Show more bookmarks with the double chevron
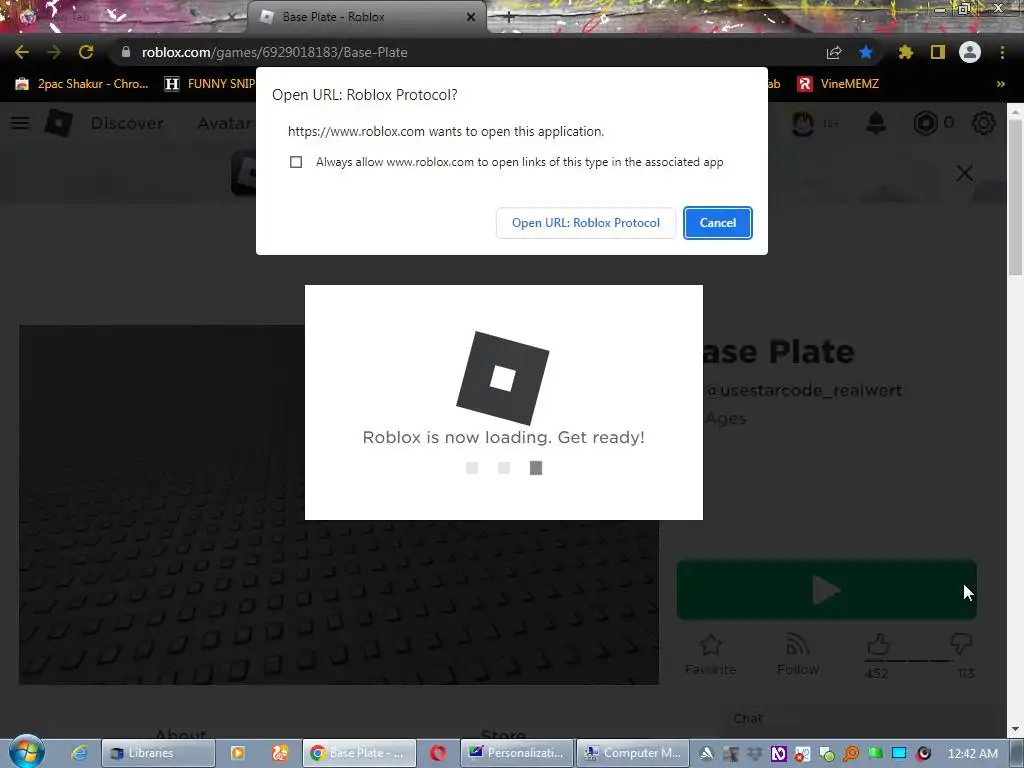This screenshot has height=768, width=1024. point(1000,84)
